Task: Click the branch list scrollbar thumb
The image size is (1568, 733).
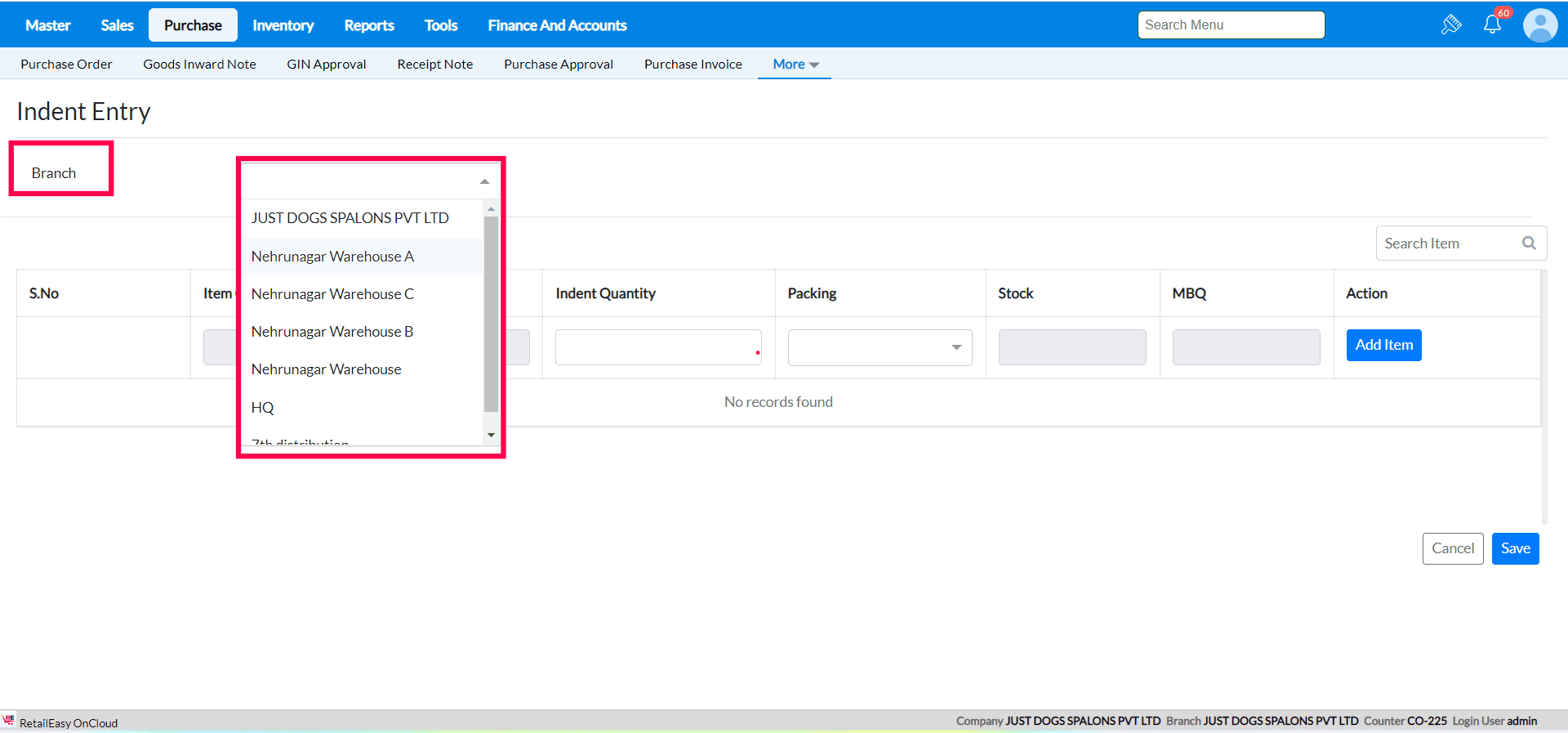Action: click(x=491, y=314)
